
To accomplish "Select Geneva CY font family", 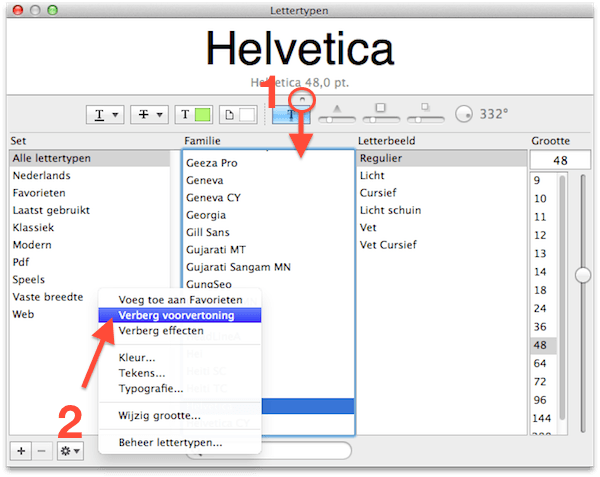I will [x=269, y=198].
